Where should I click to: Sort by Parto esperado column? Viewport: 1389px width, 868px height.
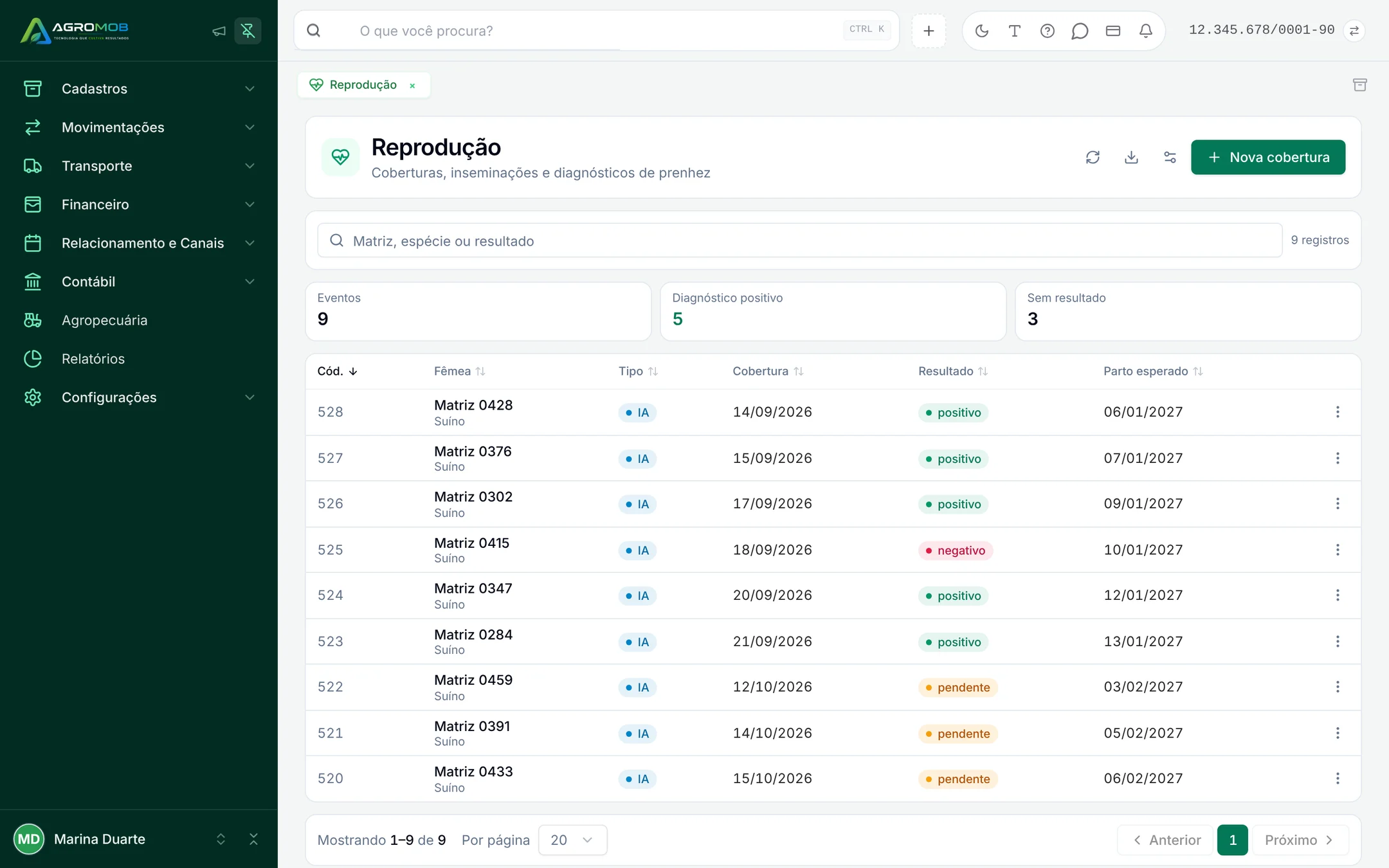click(x=1152, y=371)
